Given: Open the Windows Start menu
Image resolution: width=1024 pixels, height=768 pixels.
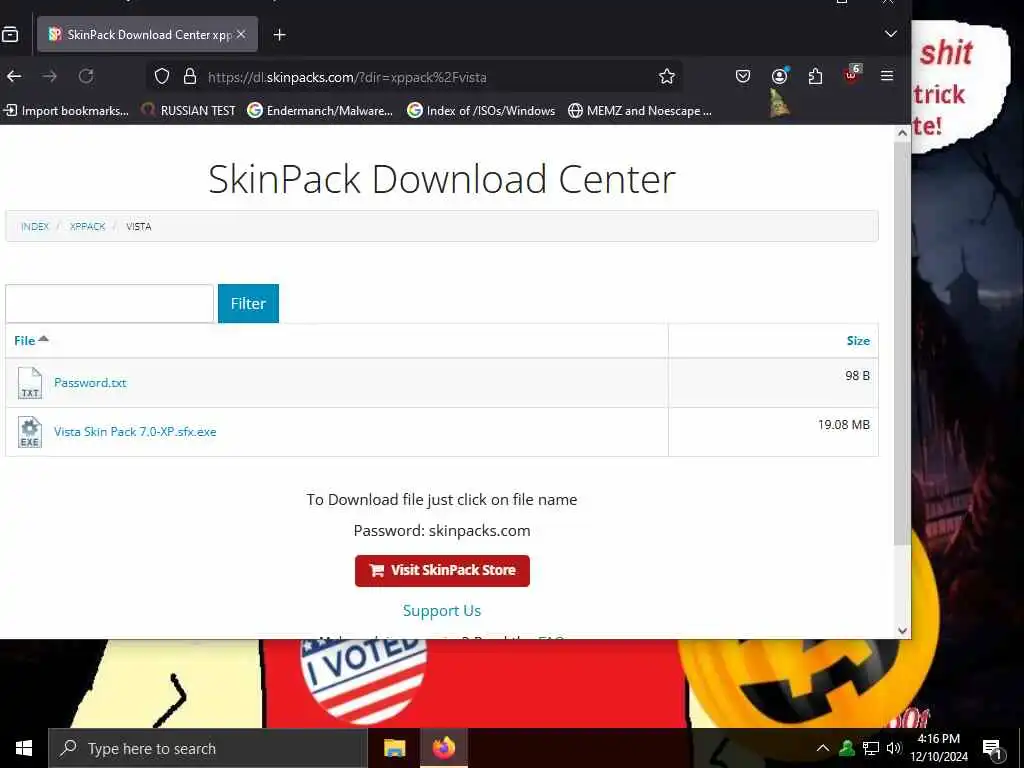Looking at the screenshot, I should pos(24,748).
